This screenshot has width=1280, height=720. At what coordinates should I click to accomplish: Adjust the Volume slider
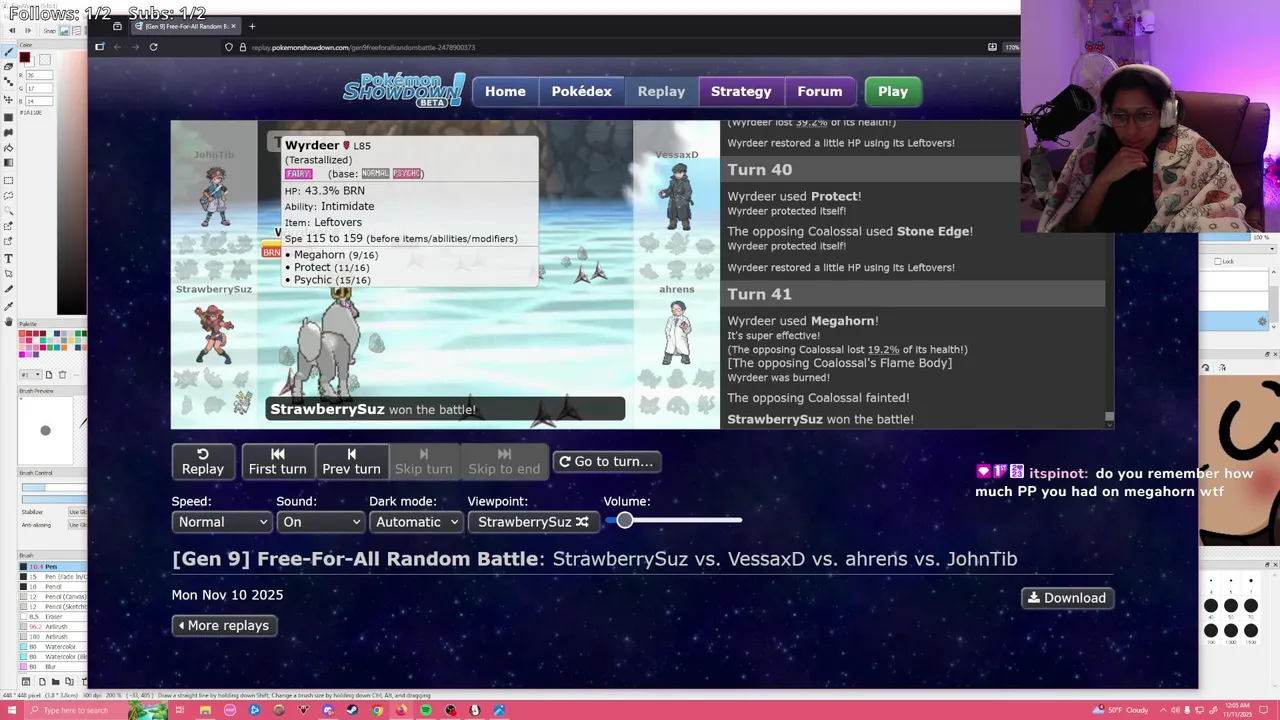[673, 520]
